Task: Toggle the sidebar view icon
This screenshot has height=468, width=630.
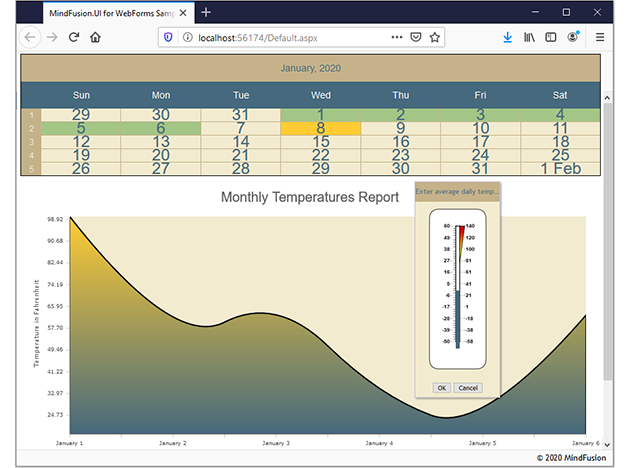Action: (550, 37)
